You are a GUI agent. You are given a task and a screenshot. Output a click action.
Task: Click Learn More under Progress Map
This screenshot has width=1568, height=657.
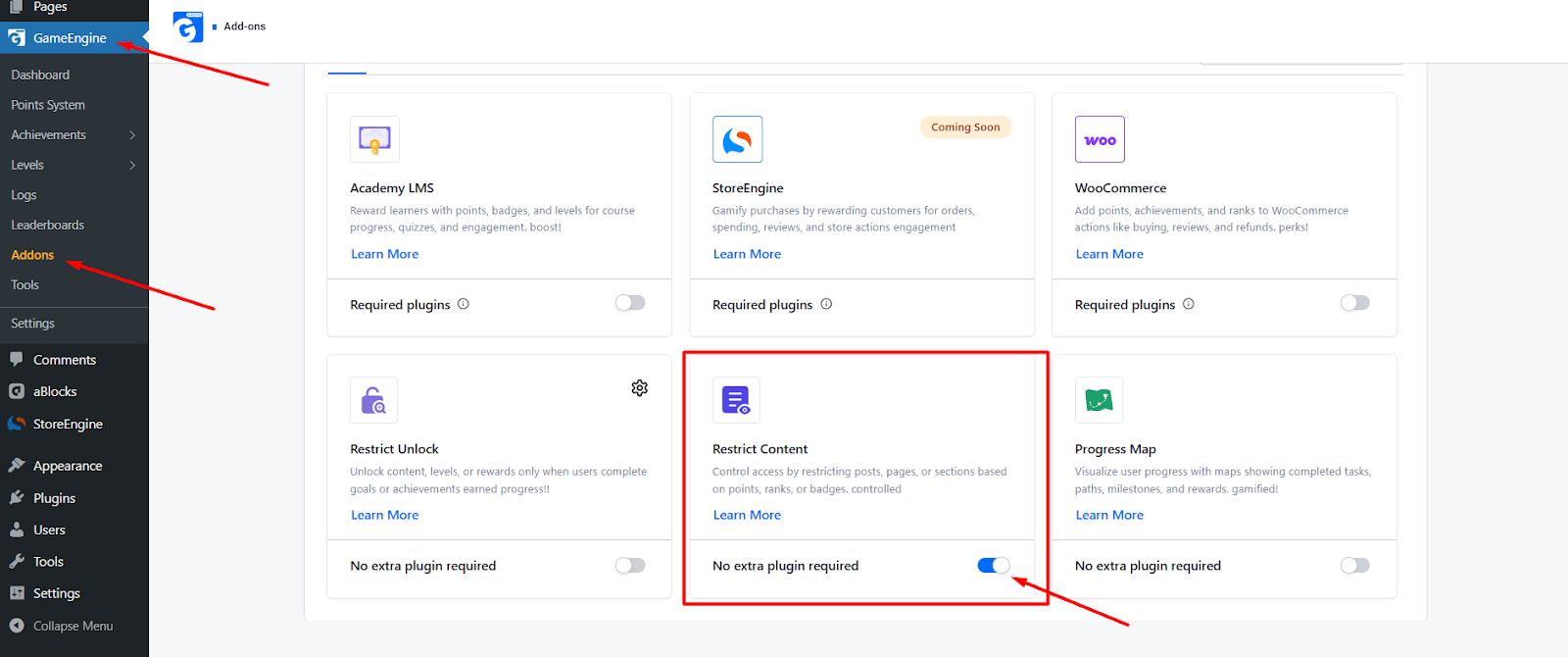(1109, 515)
